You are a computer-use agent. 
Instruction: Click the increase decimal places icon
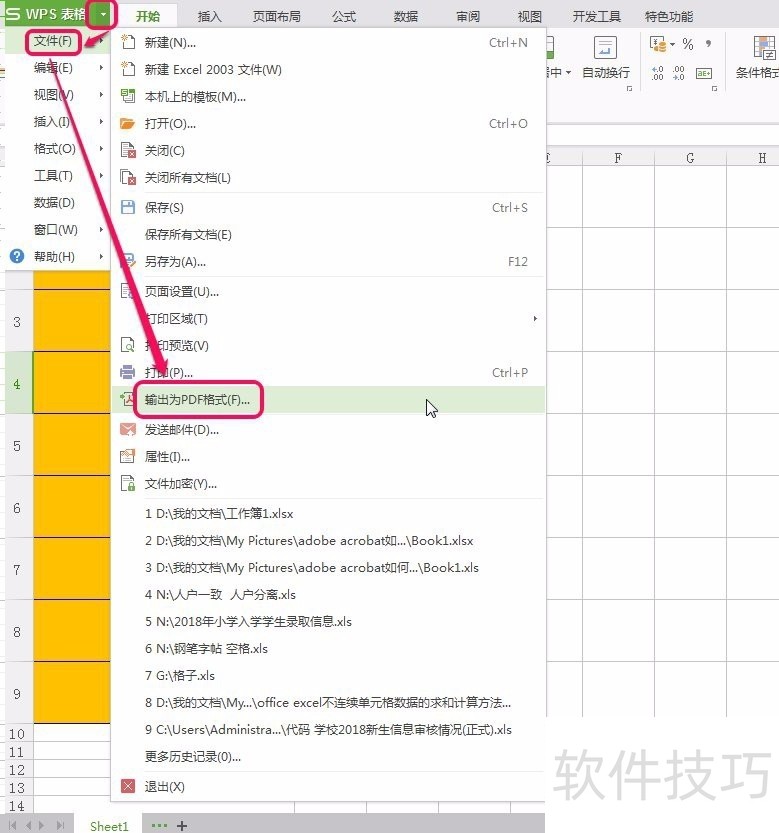coord(658,73)
